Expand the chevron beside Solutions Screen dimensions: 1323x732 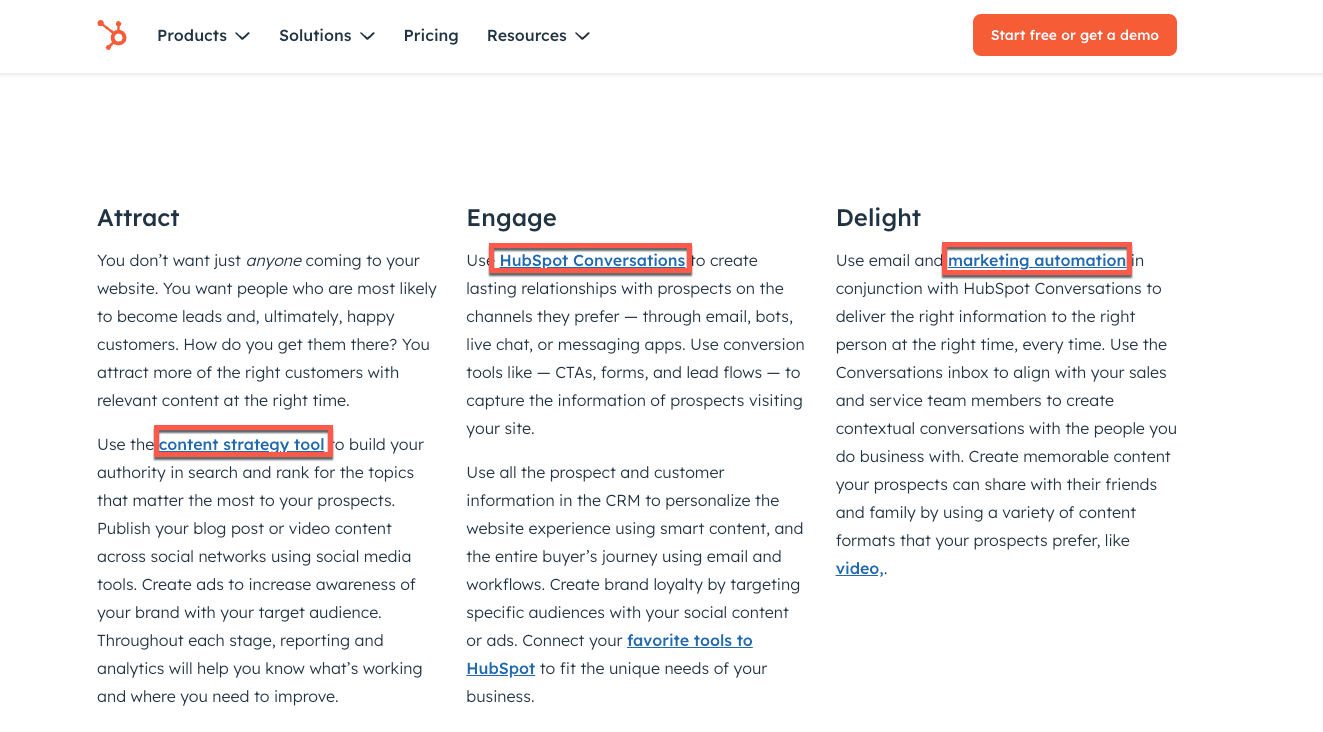point(368,36)
